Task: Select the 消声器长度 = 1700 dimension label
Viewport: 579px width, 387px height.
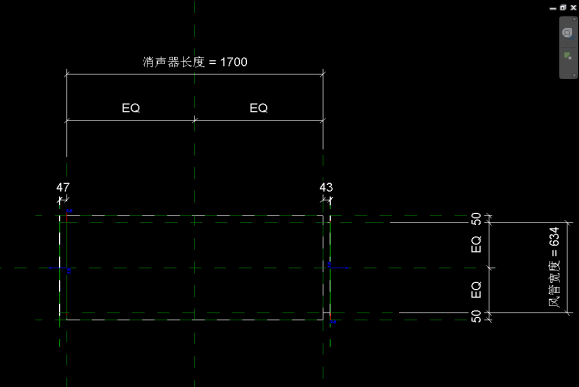Action: click(x=195, y=62)
